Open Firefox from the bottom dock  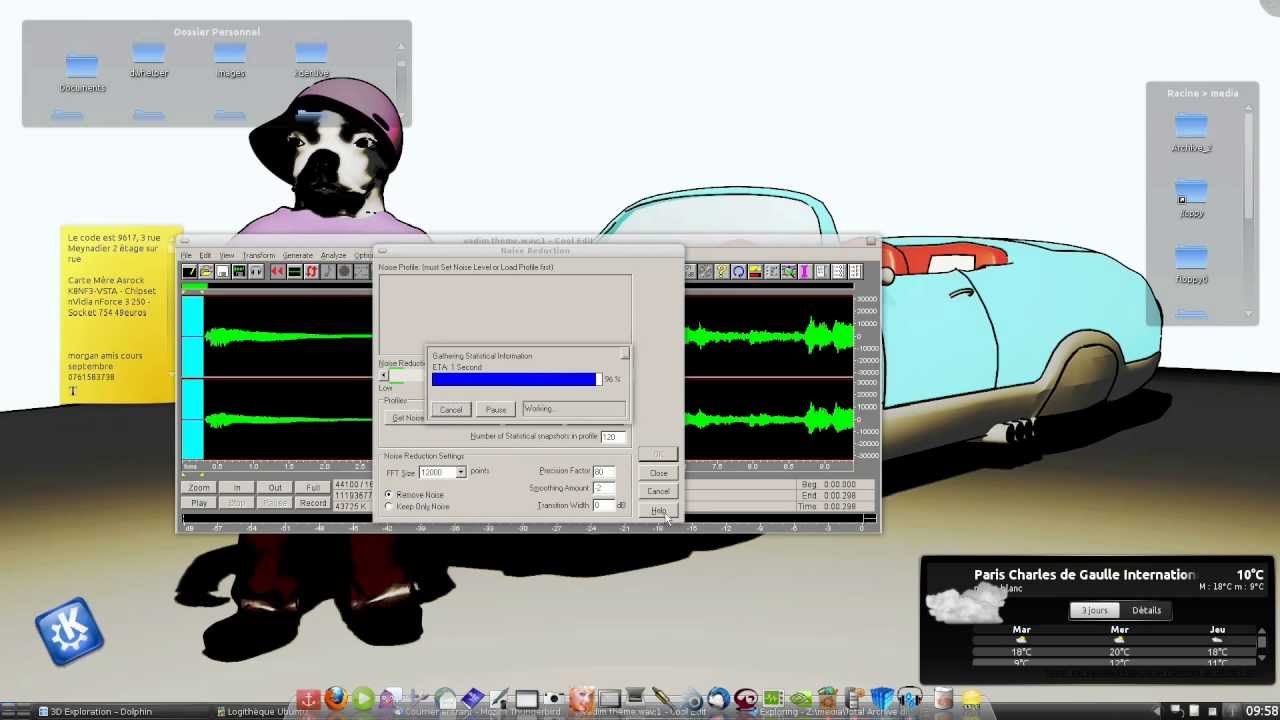[336, 698]
